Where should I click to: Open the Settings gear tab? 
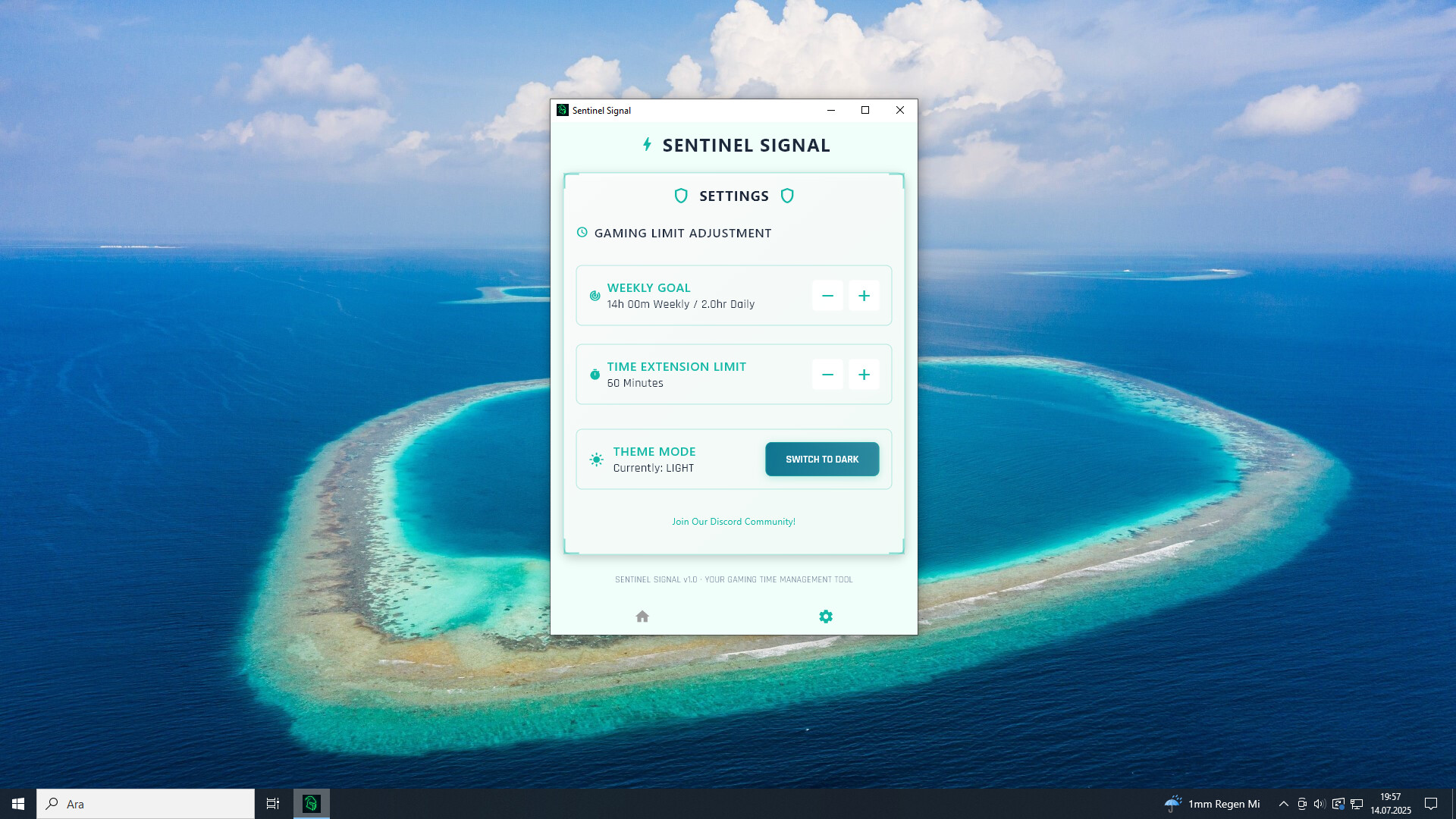tap(826, 617)
